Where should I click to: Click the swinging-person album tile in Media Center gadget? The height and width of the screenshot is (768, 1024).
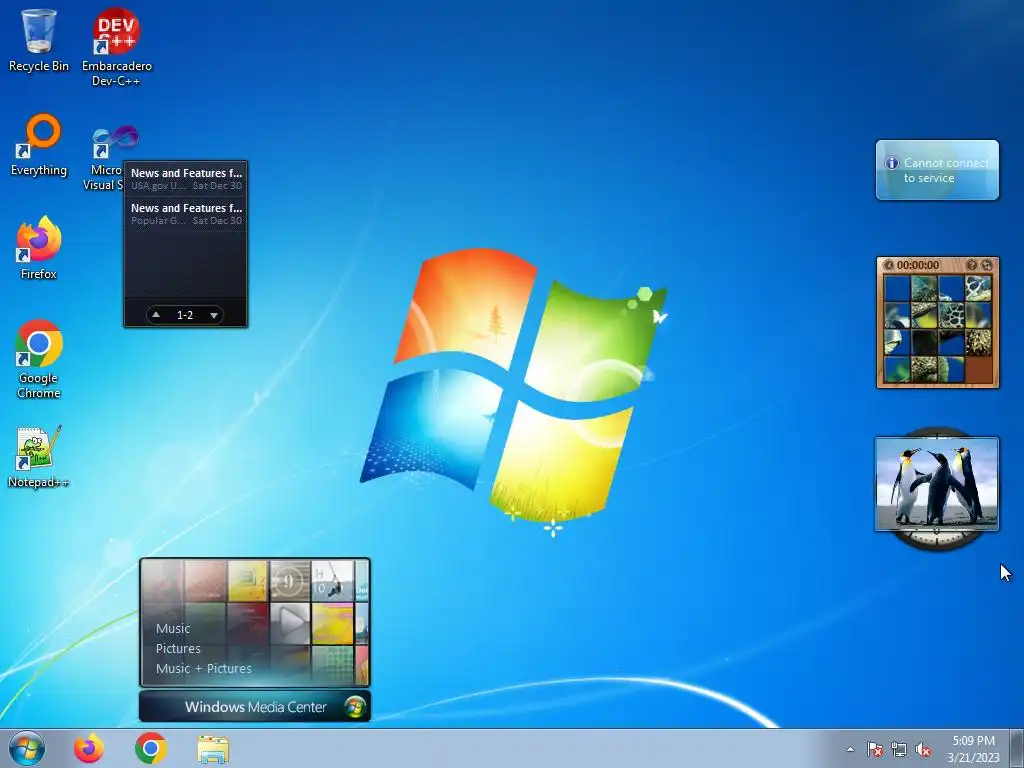click(x=332, y=581)
